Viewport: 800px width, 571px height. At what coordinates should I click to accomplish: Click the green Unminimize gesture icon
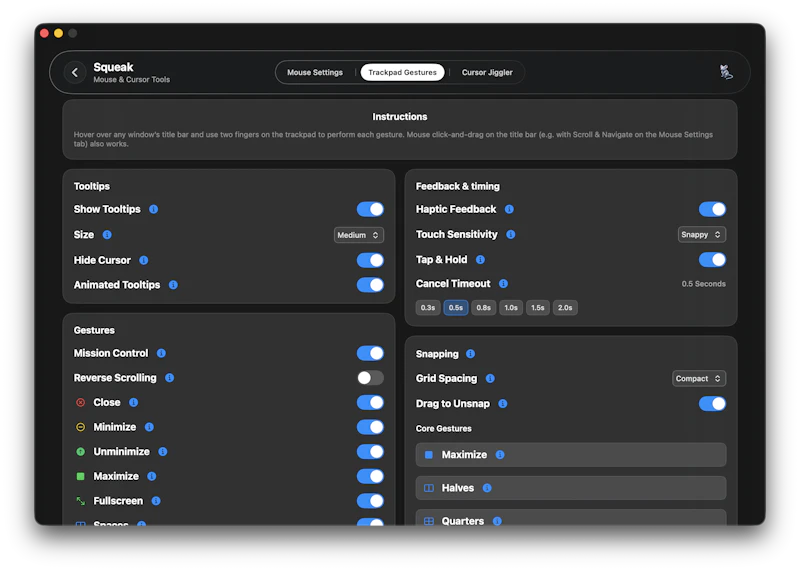click(81, 452)
